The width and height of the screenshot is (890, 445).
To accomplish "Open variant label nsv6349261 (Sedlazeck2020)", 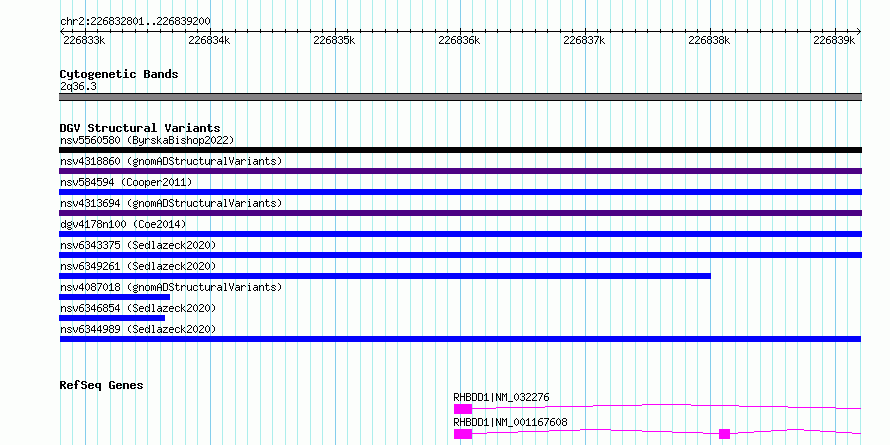I will pos(138,266).
